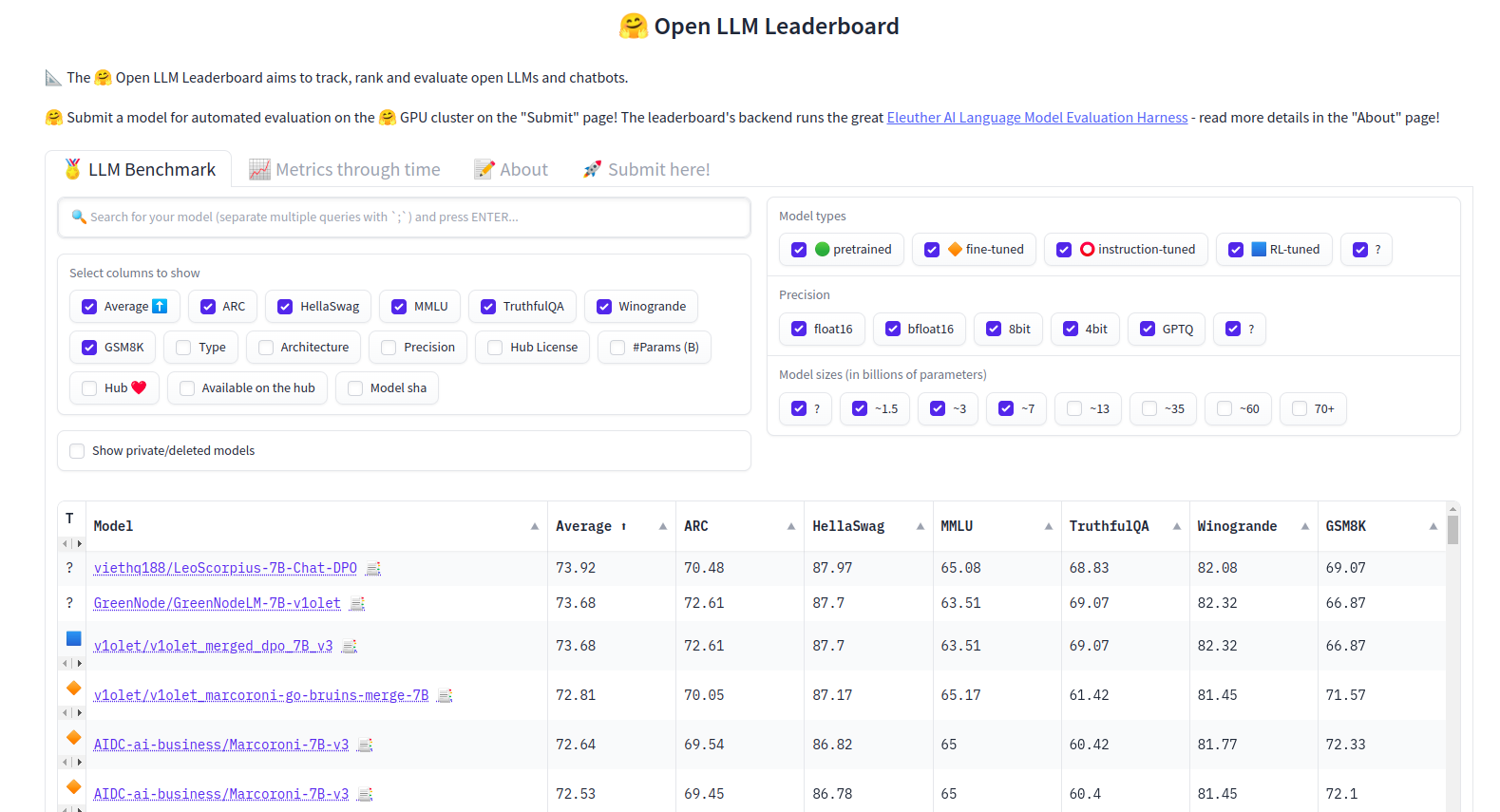Enable the Architecture column checkbox
Screen dimensions: 1500x812
pos(267,348)
